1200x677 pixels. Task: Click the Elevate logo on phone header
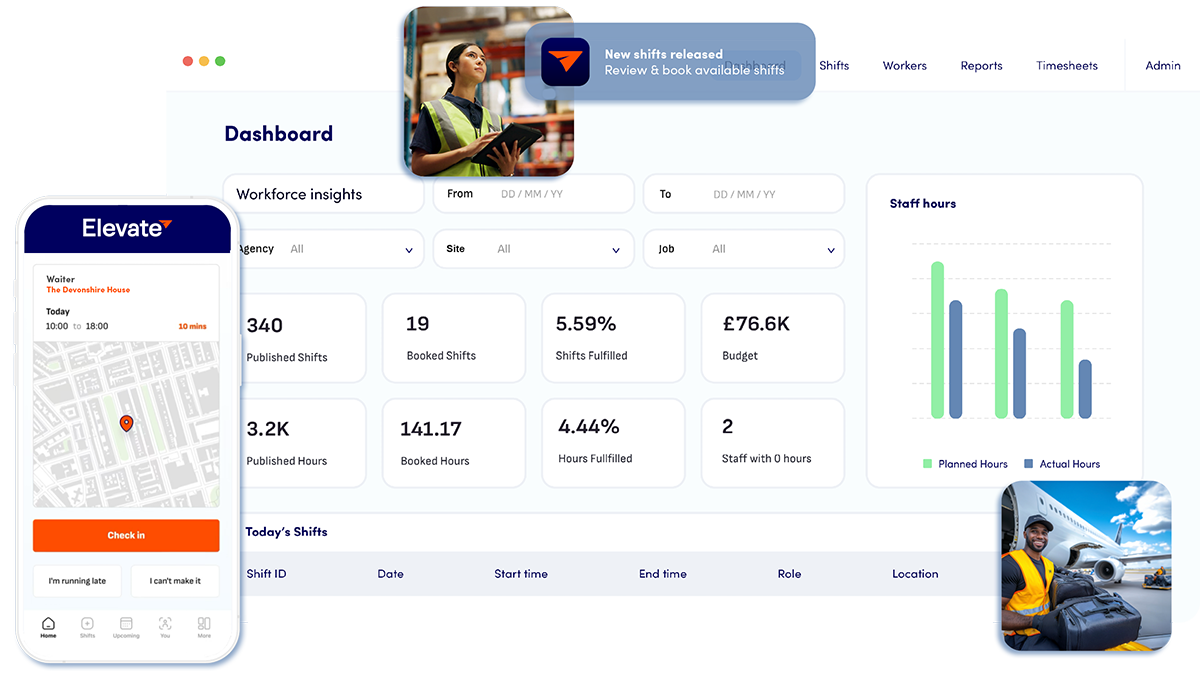coord(126,228)
